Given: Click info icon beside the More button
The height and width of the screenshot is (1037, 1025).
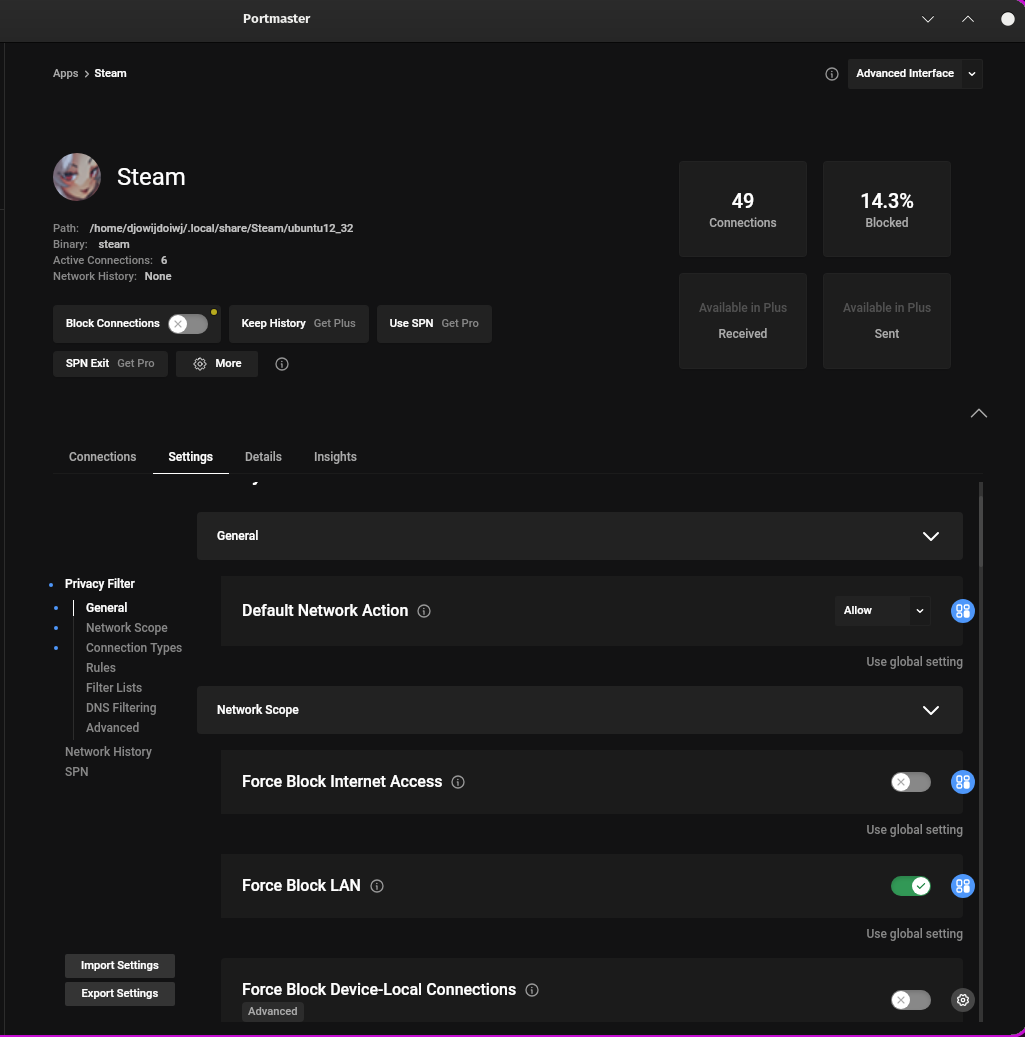Looking at the screenshot, I should [282, 364].
